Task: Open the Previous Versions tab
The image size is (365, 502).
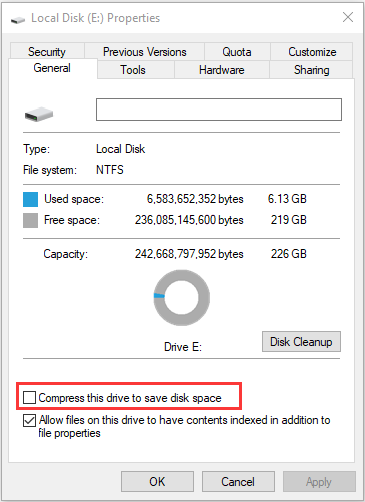Action: coord(145,52)
